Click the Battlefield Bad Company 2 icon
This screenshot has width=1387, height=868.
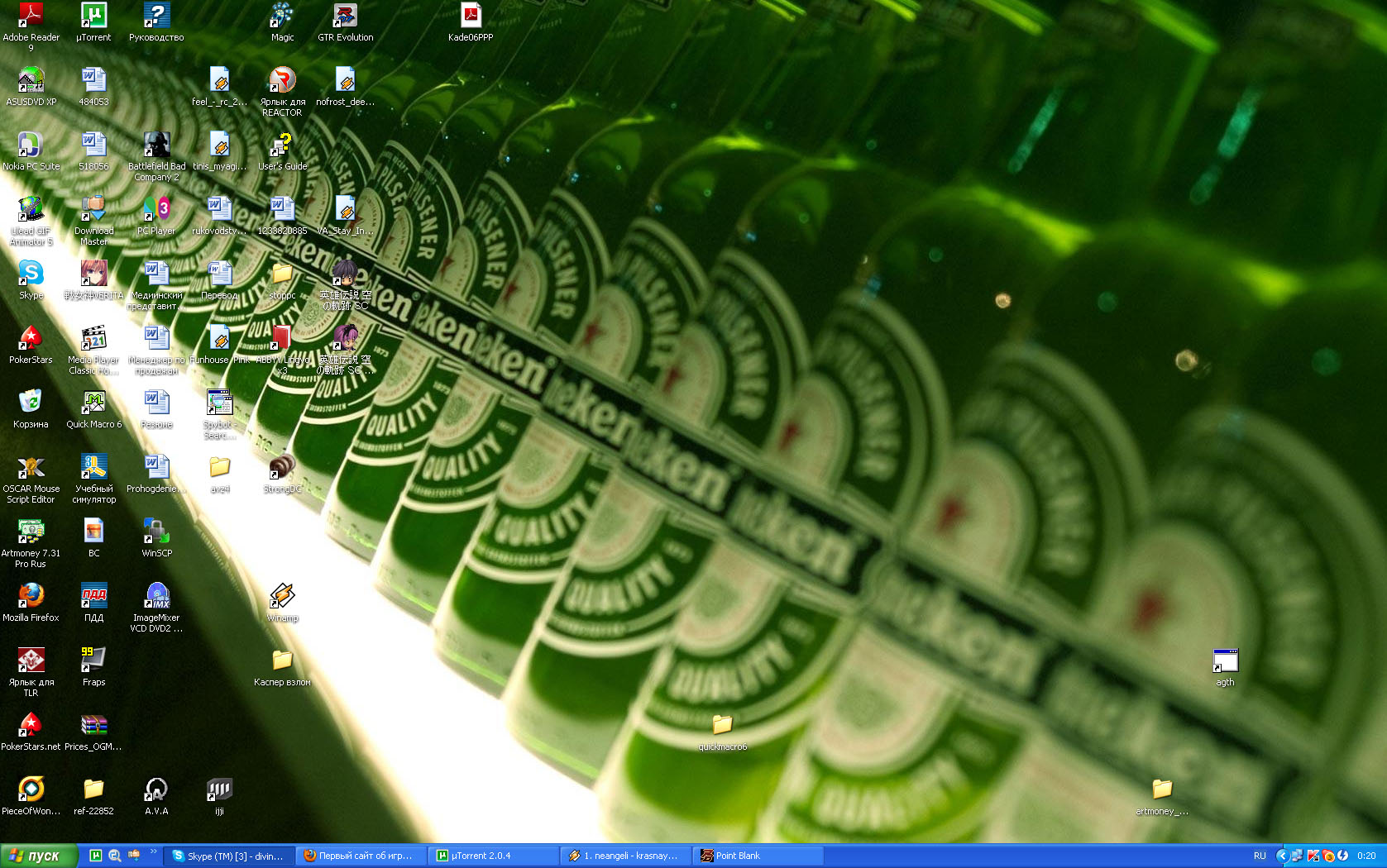click(x=156, y=145)
